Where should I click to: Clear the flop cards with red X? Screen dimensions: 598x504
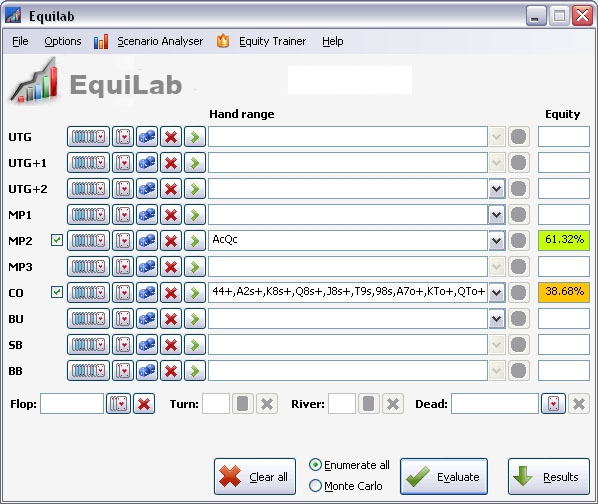point(144,404)
